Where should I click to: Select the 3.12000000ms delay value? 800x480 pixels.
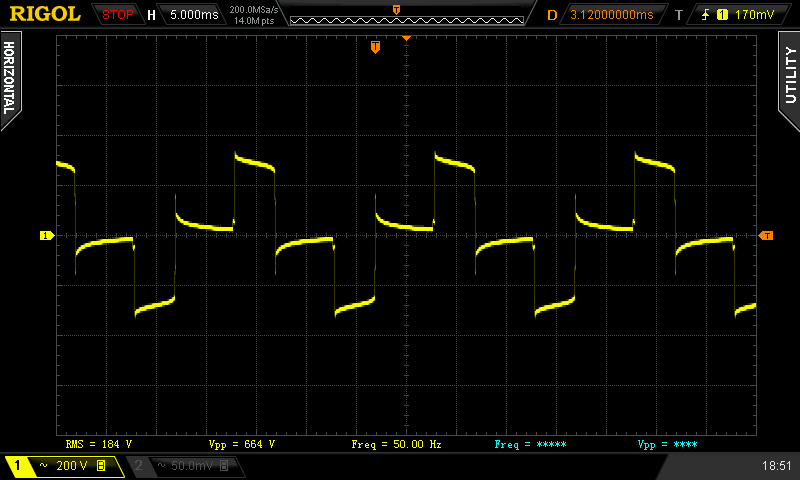point(612,15)
